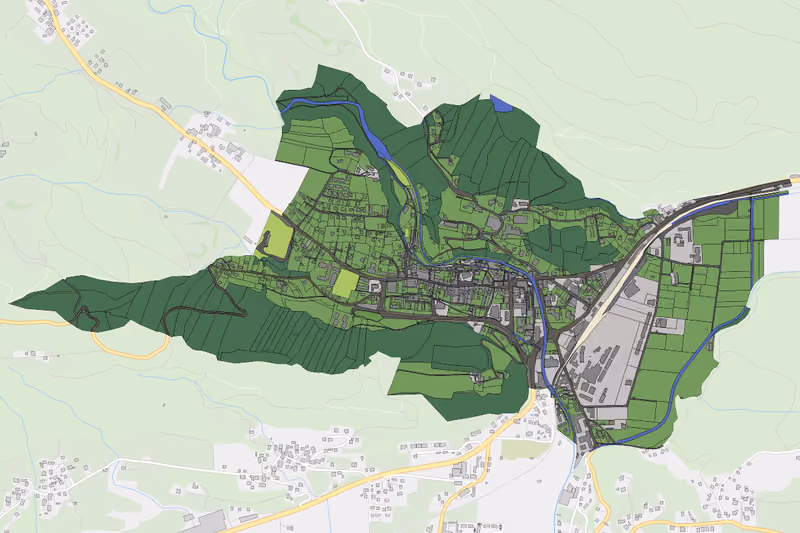Select the yellow-green square parcel near town center

(x=346, y=283)
